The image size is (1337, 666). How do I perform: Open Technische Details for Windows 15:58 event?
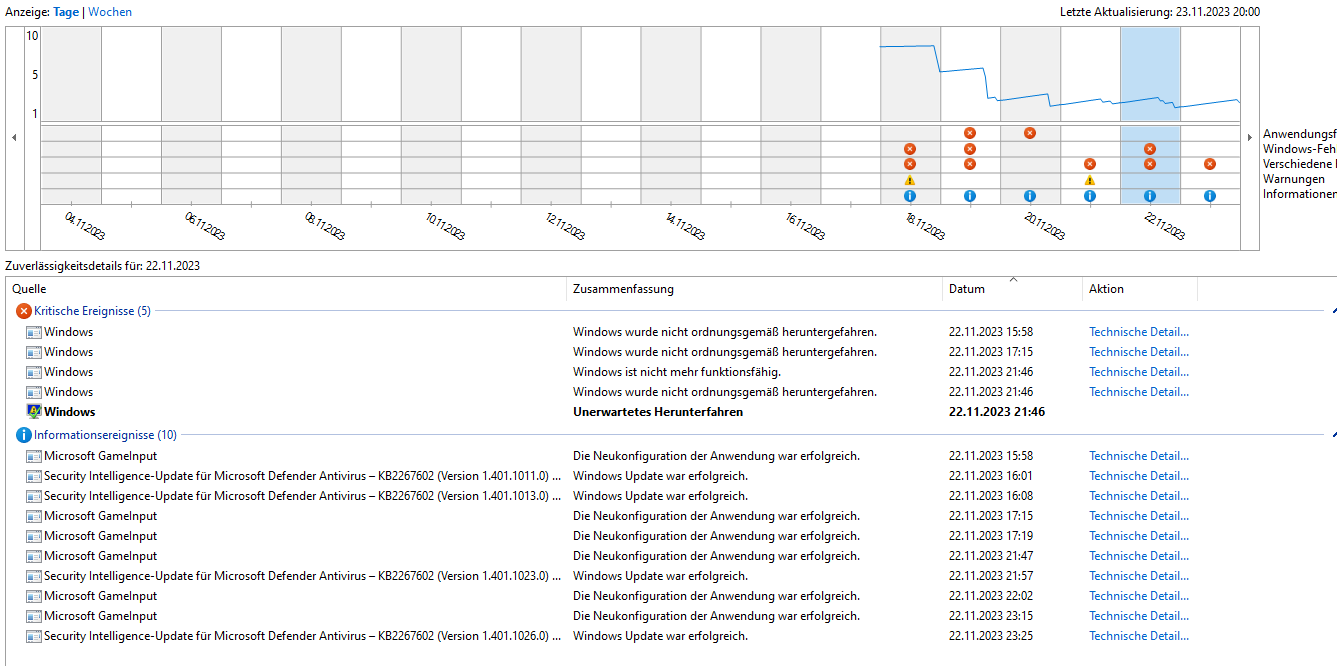tap(1139, 332)
